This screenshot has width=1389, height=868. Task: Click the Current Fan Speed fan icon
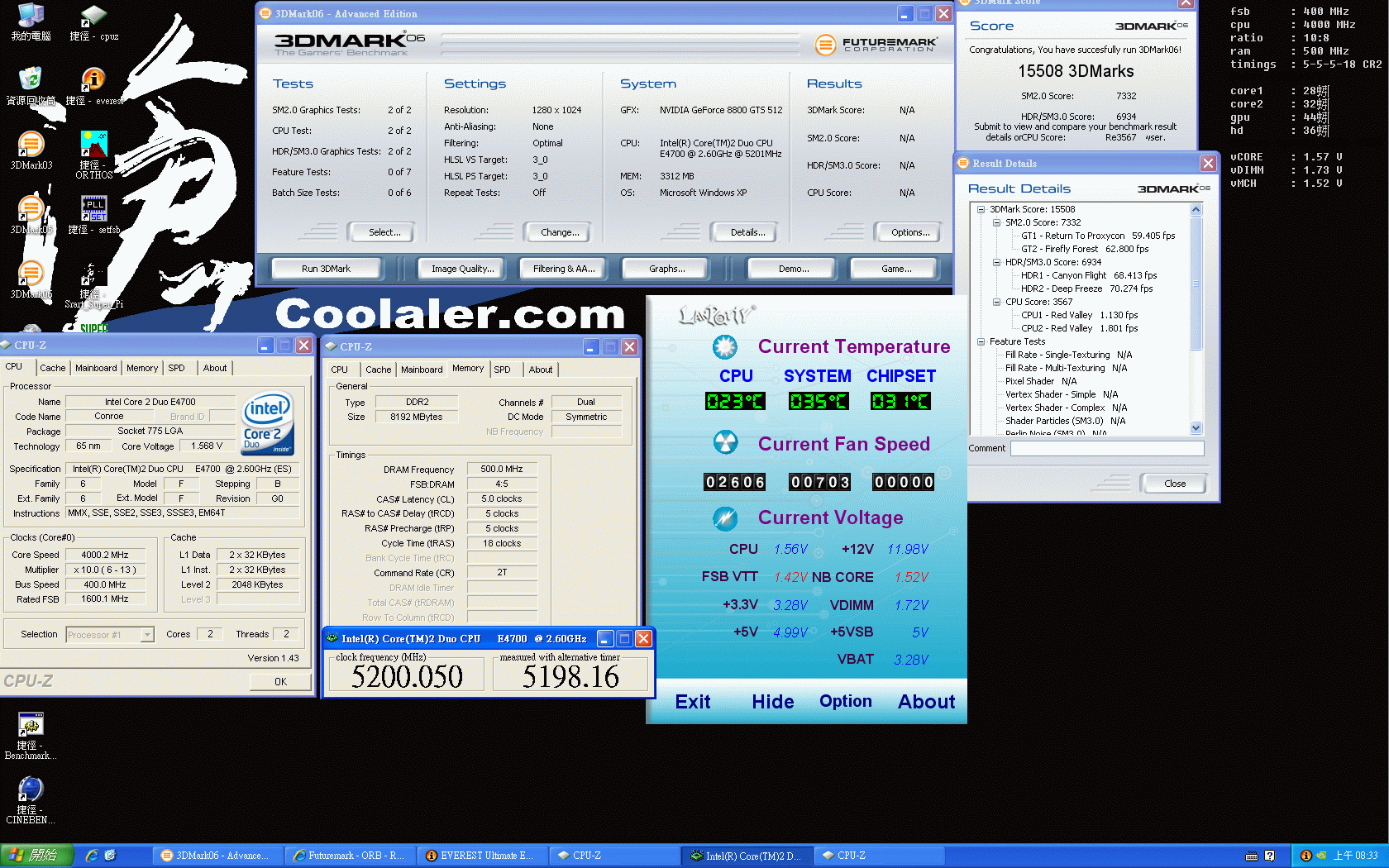(725, 443)
